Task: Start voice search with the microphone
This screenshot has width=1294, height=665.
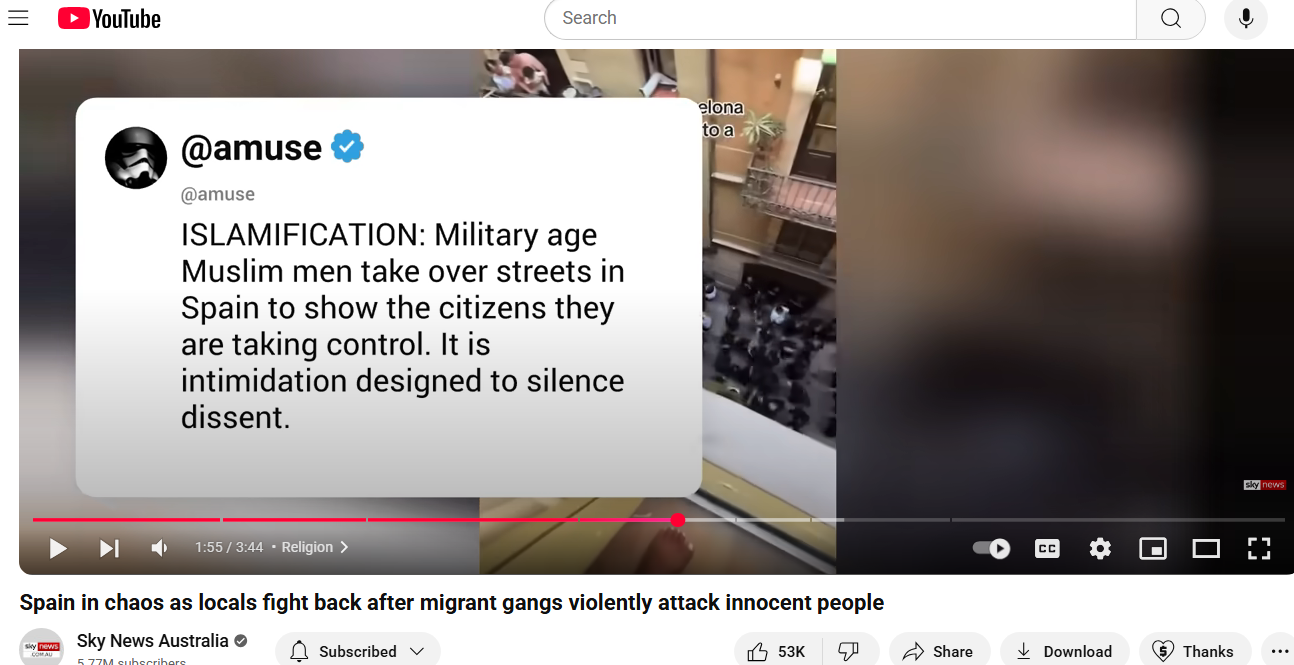Action: (1246, 18)
